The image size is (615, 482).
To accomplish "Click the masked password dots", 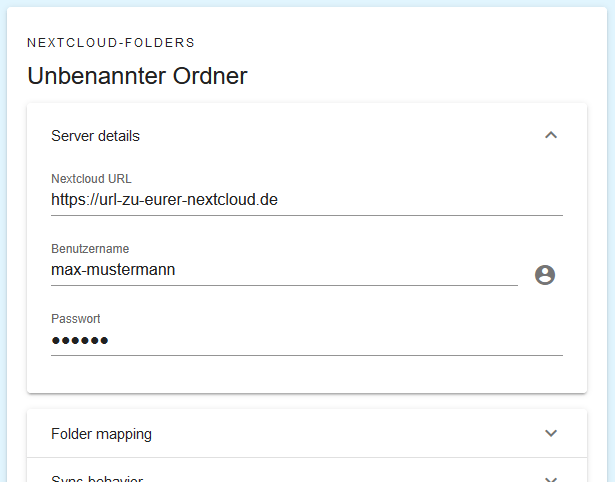I will pyautogui.click(x=80, y=341).
